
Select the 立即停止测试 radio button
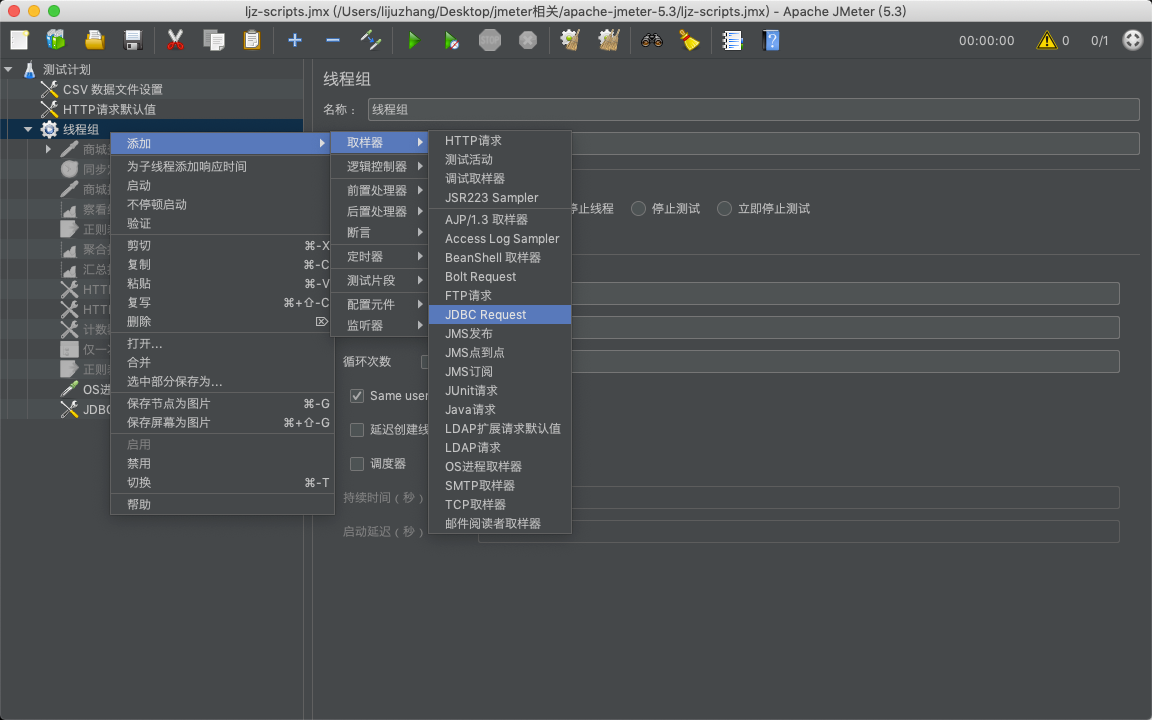click(x=724, y=209)
